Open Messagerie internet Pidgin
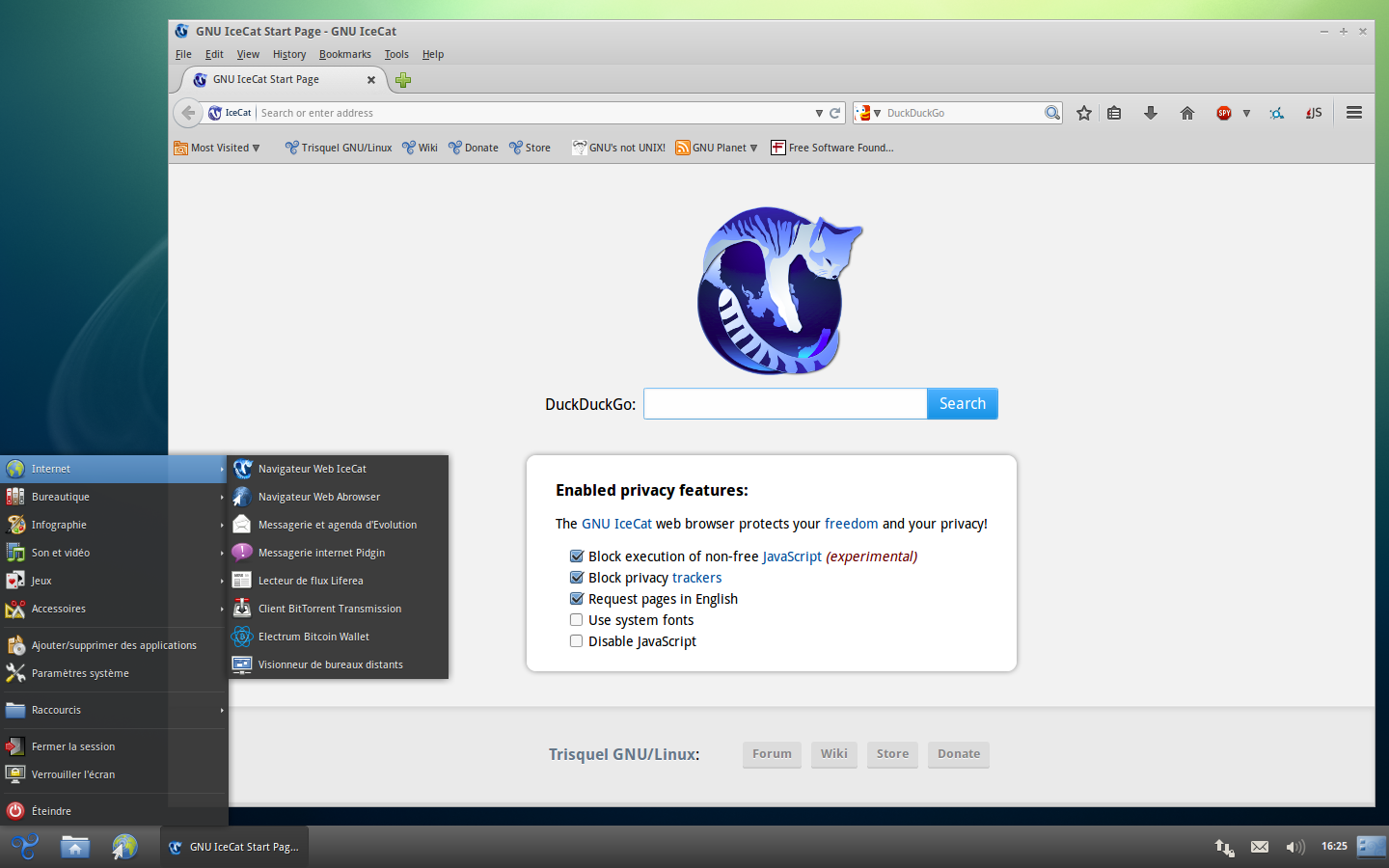This screenshot has width=1389, height=868. tap(339, 553)
